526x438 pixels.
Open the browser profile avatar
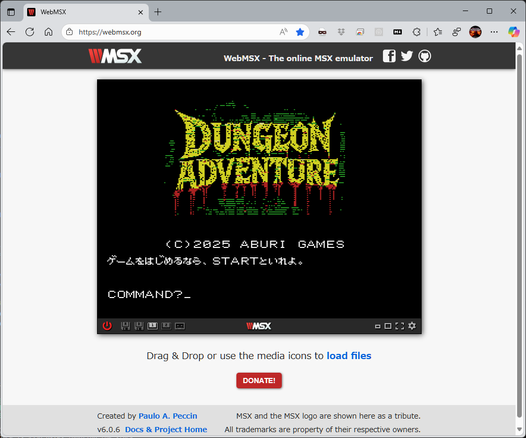point(475,32)
